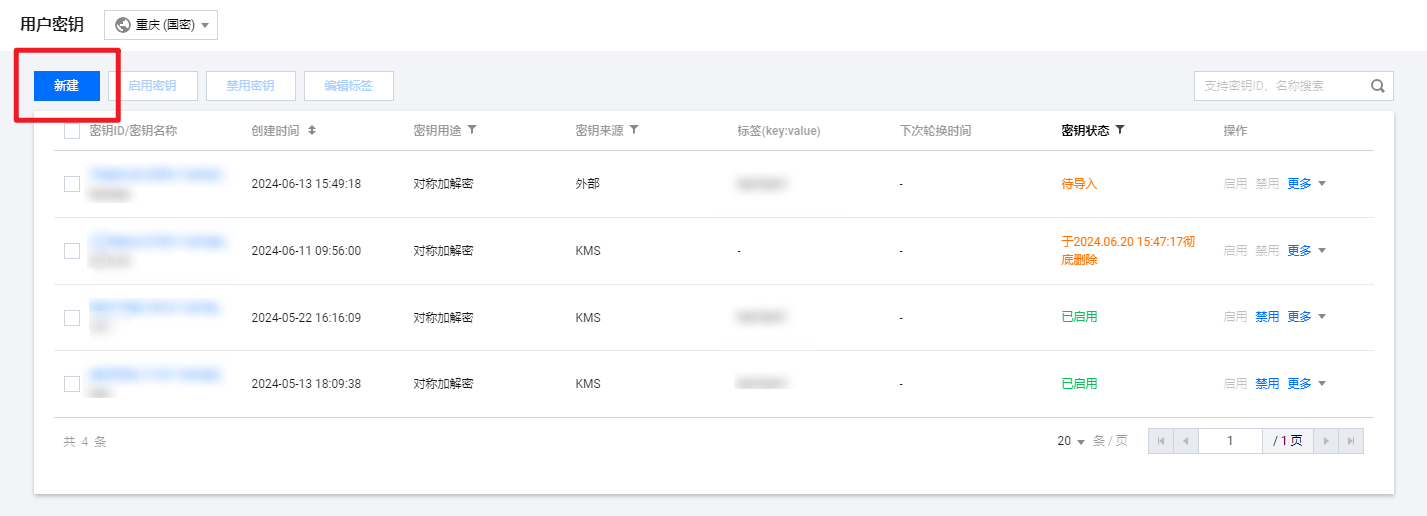Go to next page arrow

tap(1327, 441)
